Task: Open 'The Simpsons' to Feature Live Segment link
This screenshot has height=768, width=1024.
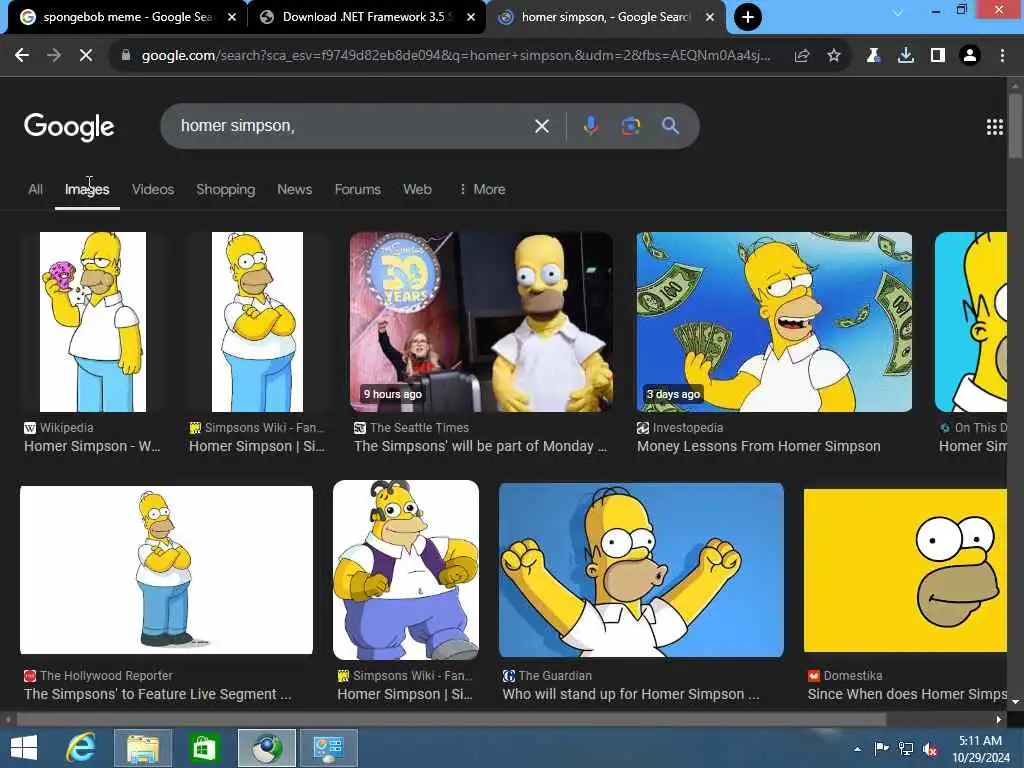Action: [x=158, y=694]
